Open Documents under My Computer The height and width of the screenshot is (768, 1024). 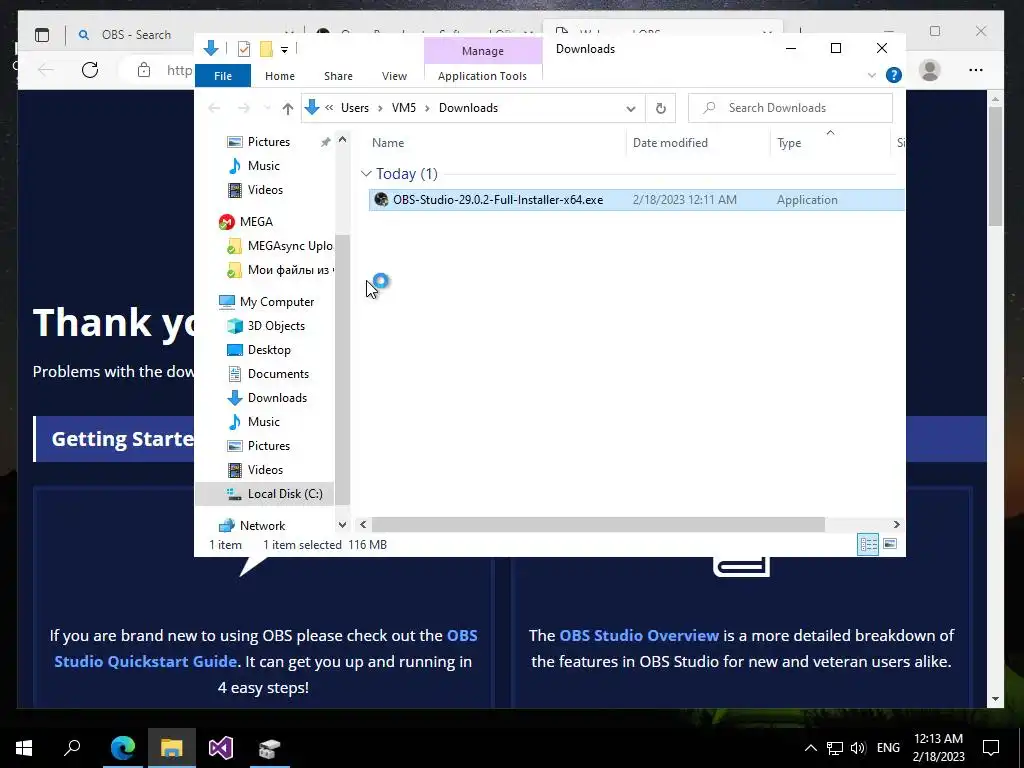click(278, 374)
